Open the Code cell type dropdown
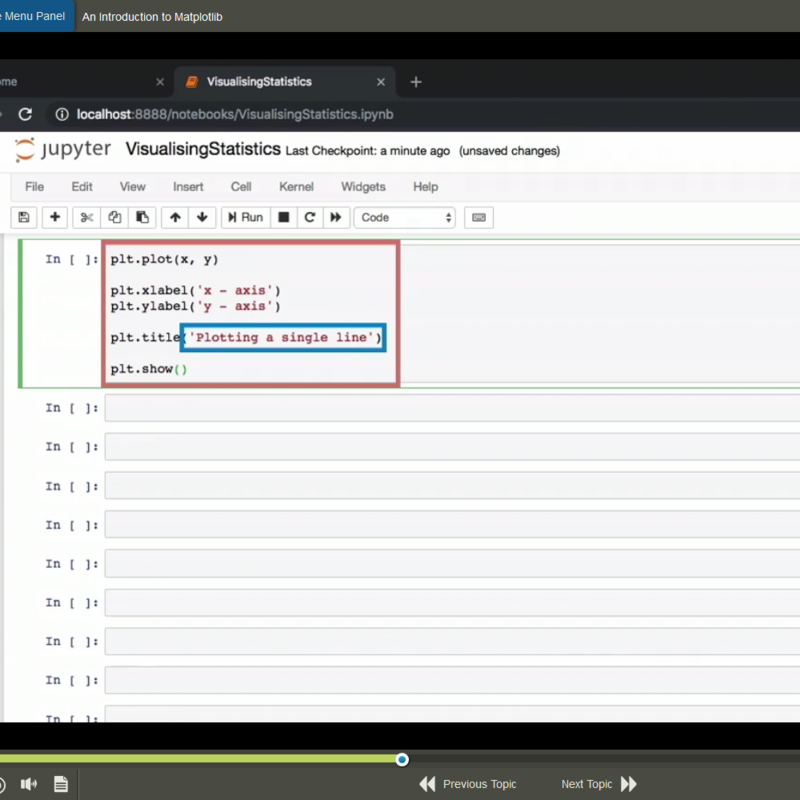Image resolution: width=800 pixels, height=800 pixels. click(405, 217)
